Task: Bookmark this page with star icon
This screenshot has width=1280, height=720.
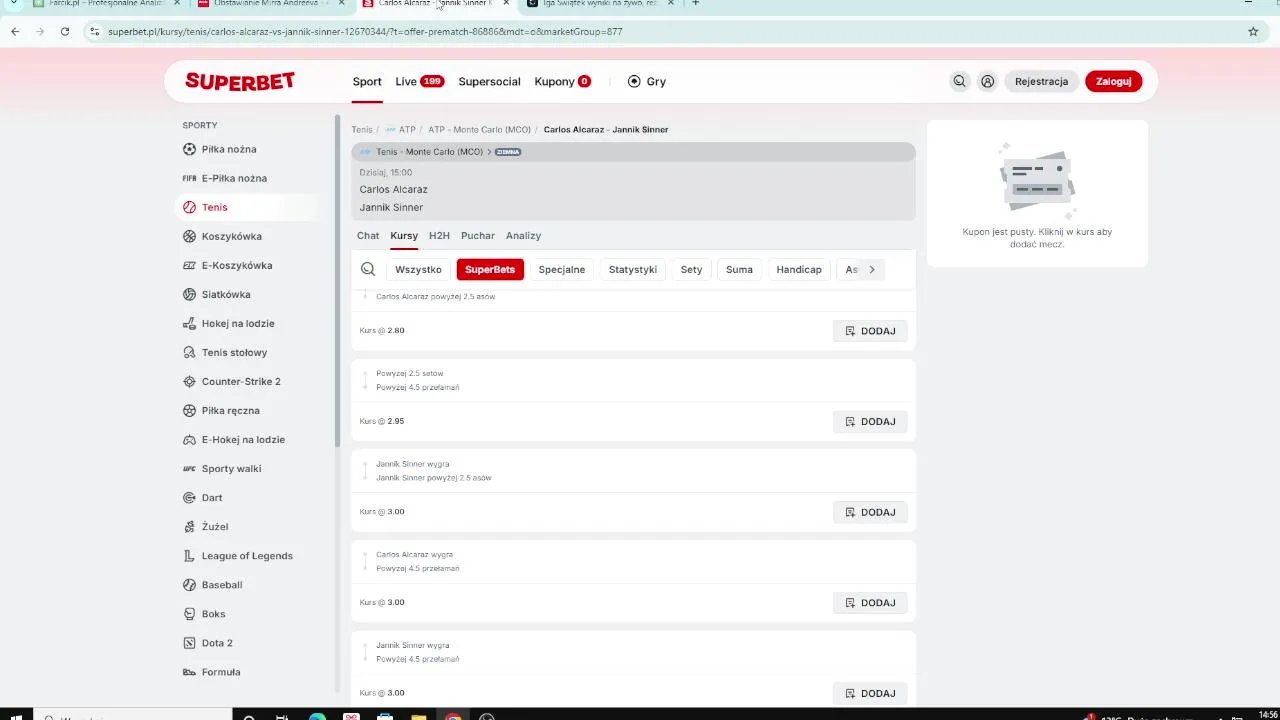Action: click(x=1253, y=31)
